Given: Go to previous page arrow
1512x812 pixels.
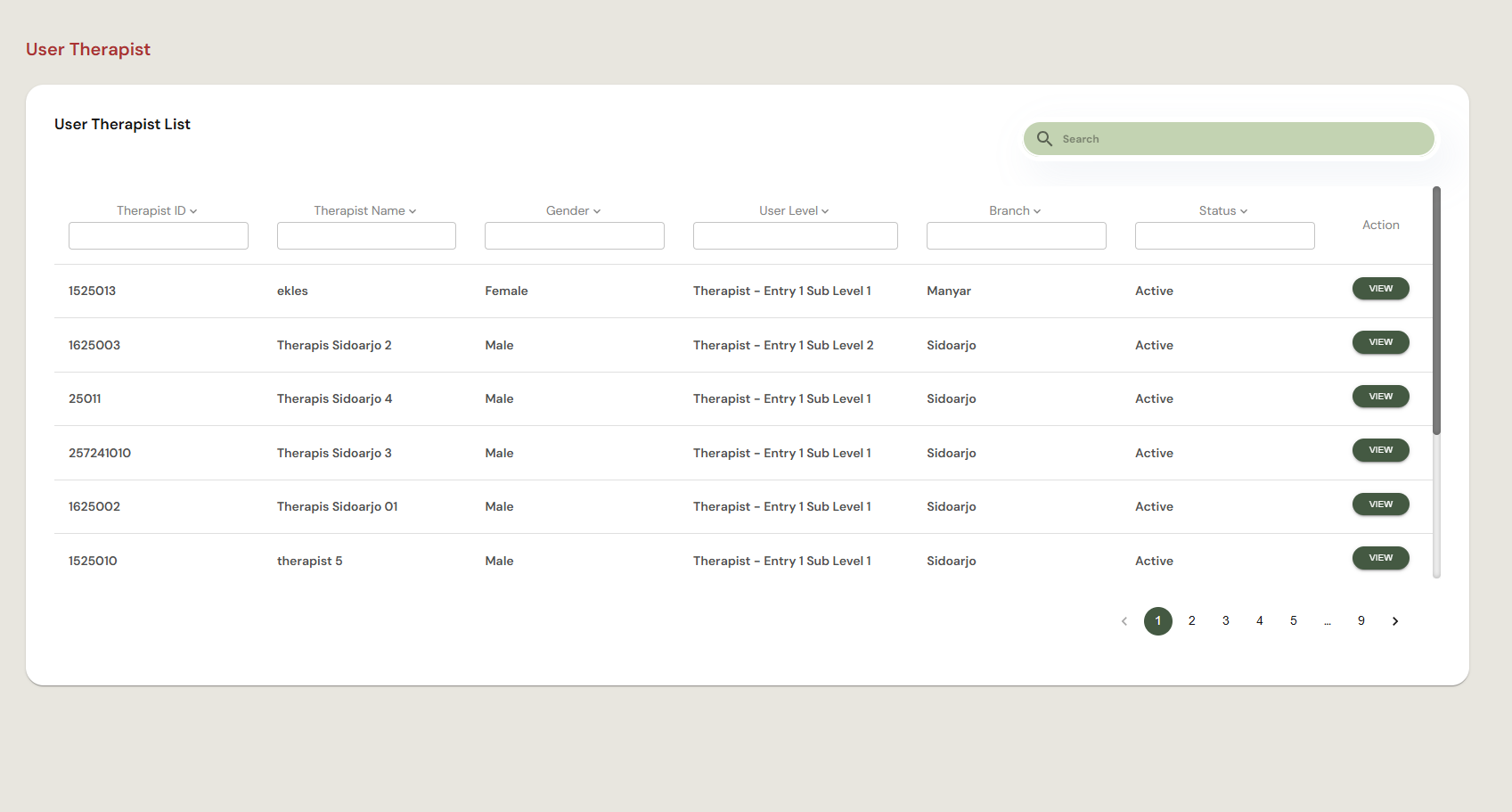Looking at the screenshot, I should click(1124, 621).
